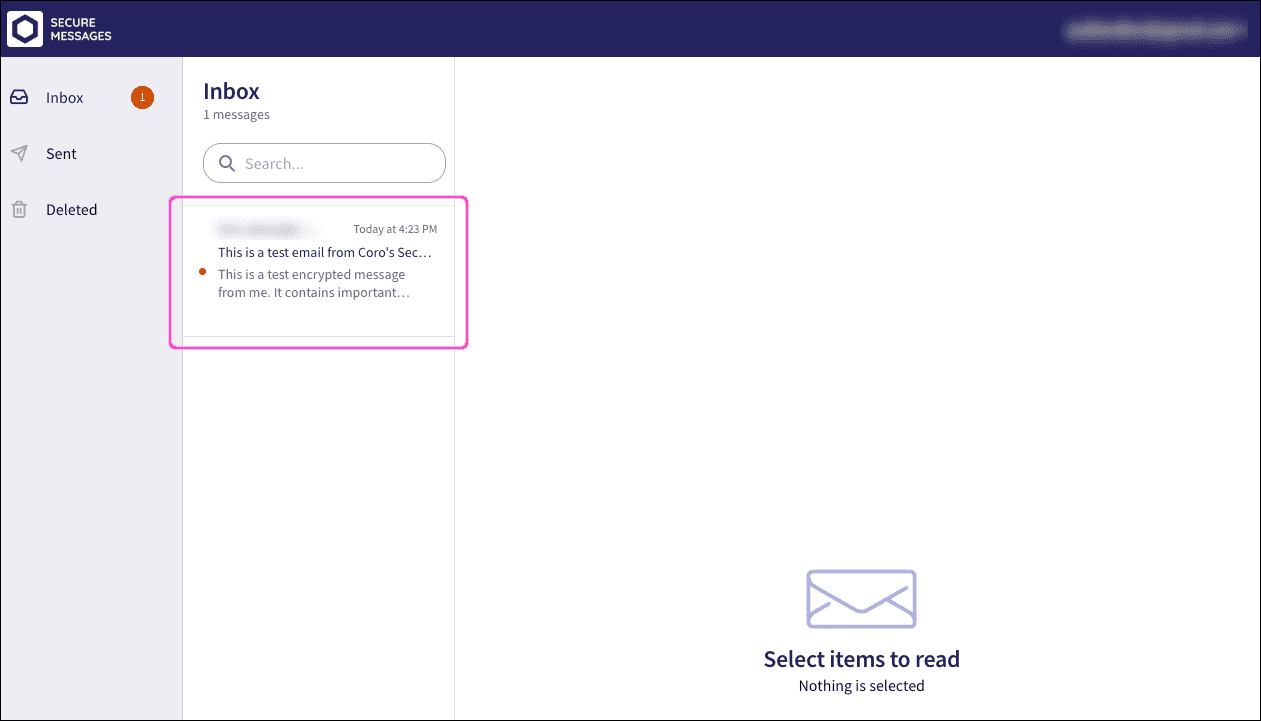This screenshot has height=721, width=1261.
Task: Click the Sent paper plane icon
Action: point(19,153)
